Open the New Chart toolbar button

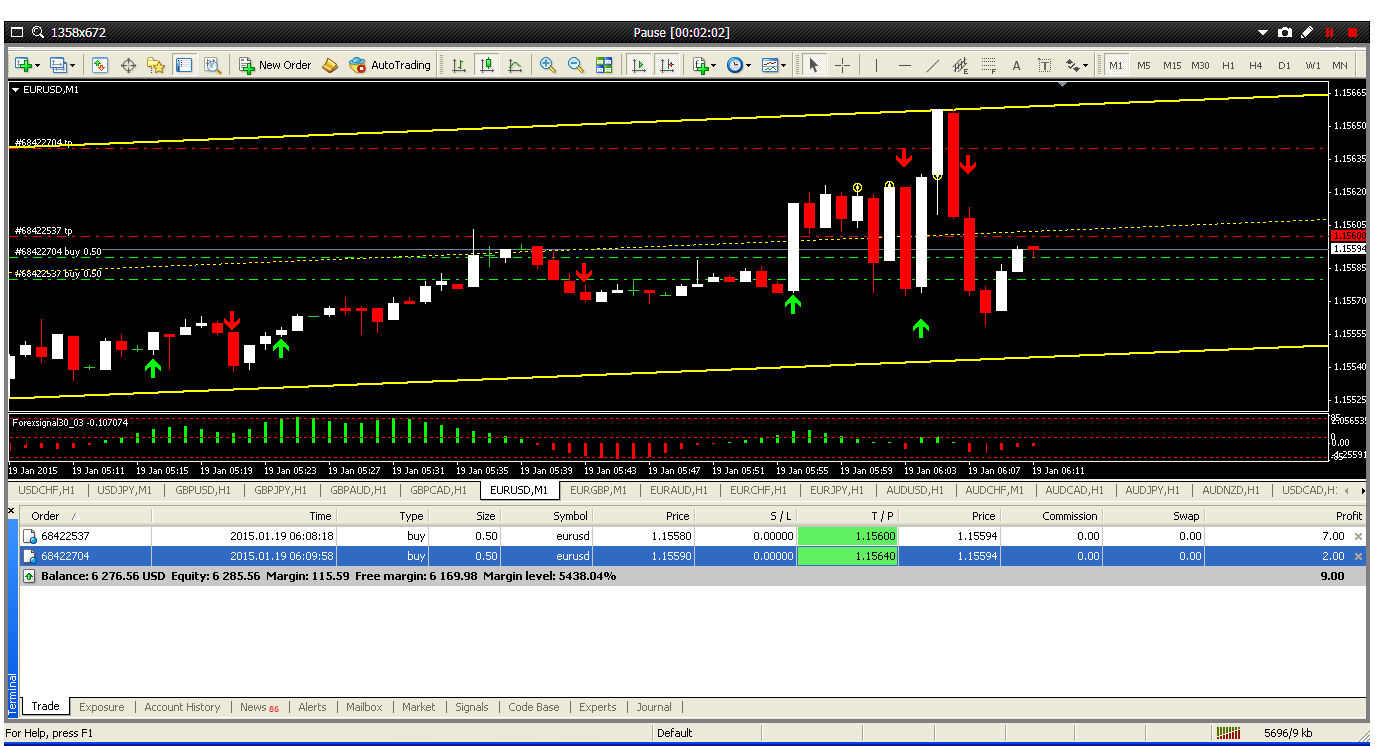(27, 65)
